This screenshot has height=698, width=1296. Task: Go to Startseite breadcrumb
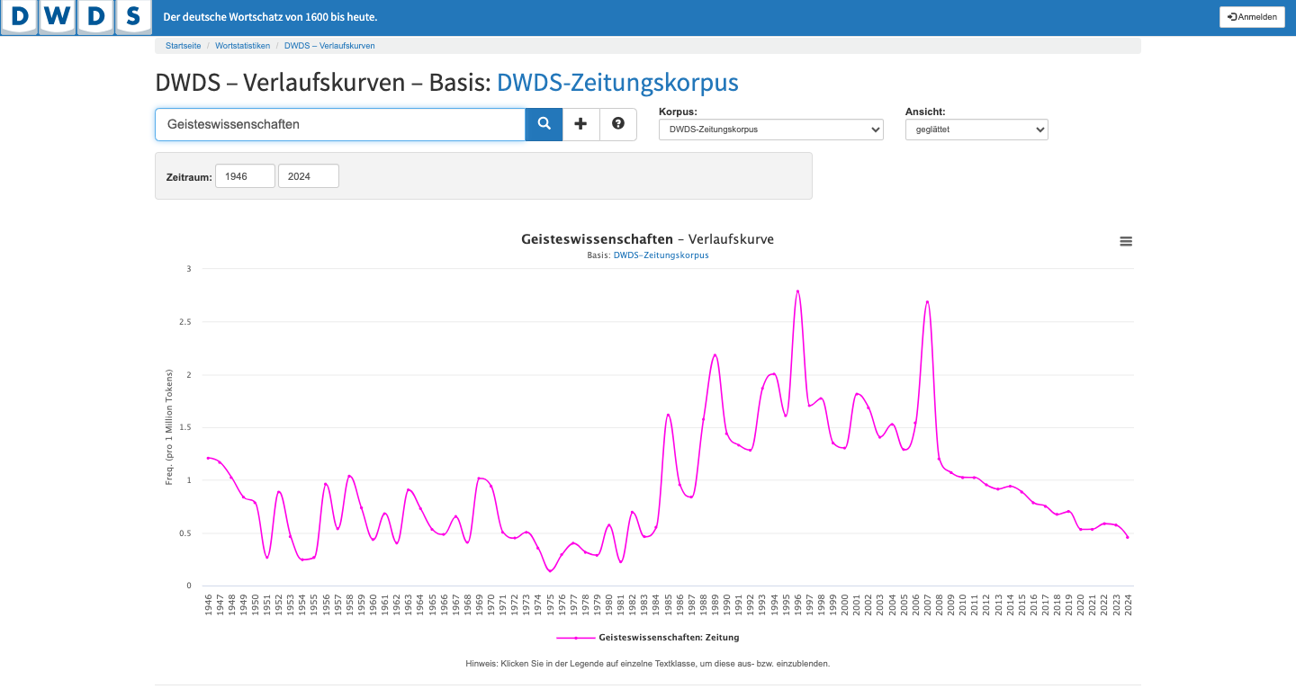(183, 46)
